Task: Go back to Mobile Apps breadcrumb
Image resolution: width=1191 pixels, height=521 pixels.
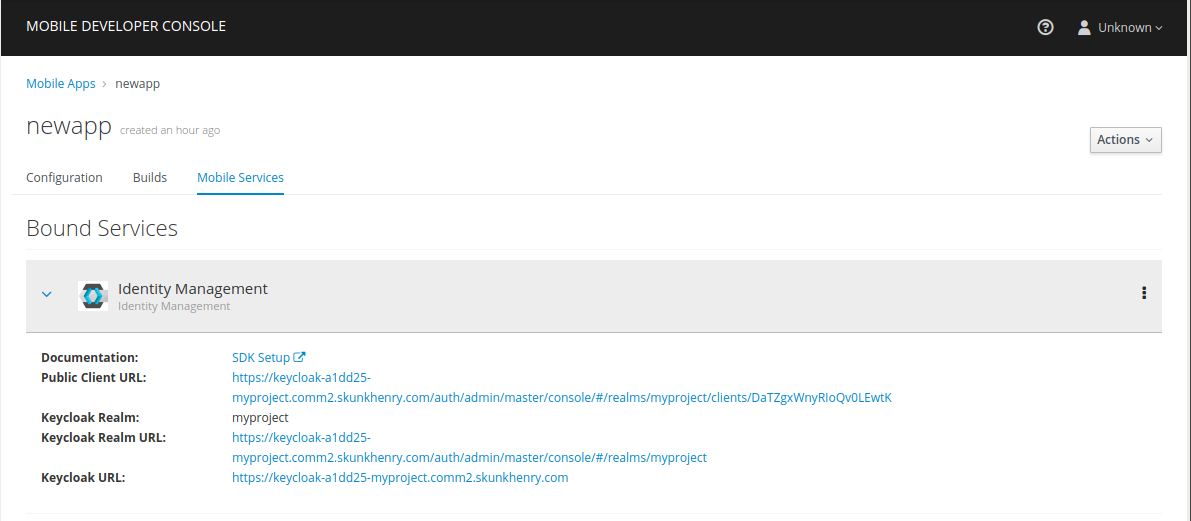Action: [x=61, y=84]
